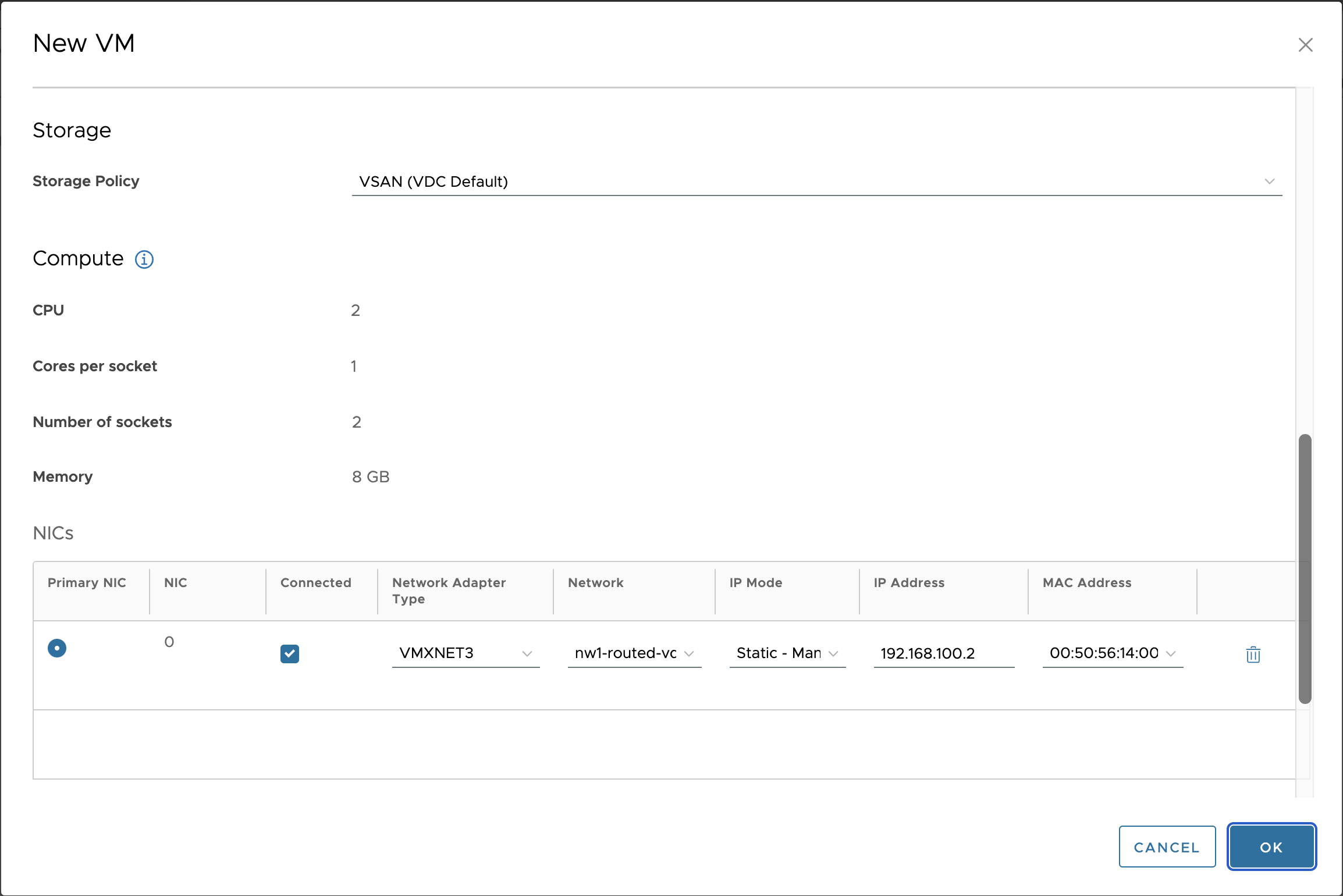Click the Compute info icon

[144, 259]
